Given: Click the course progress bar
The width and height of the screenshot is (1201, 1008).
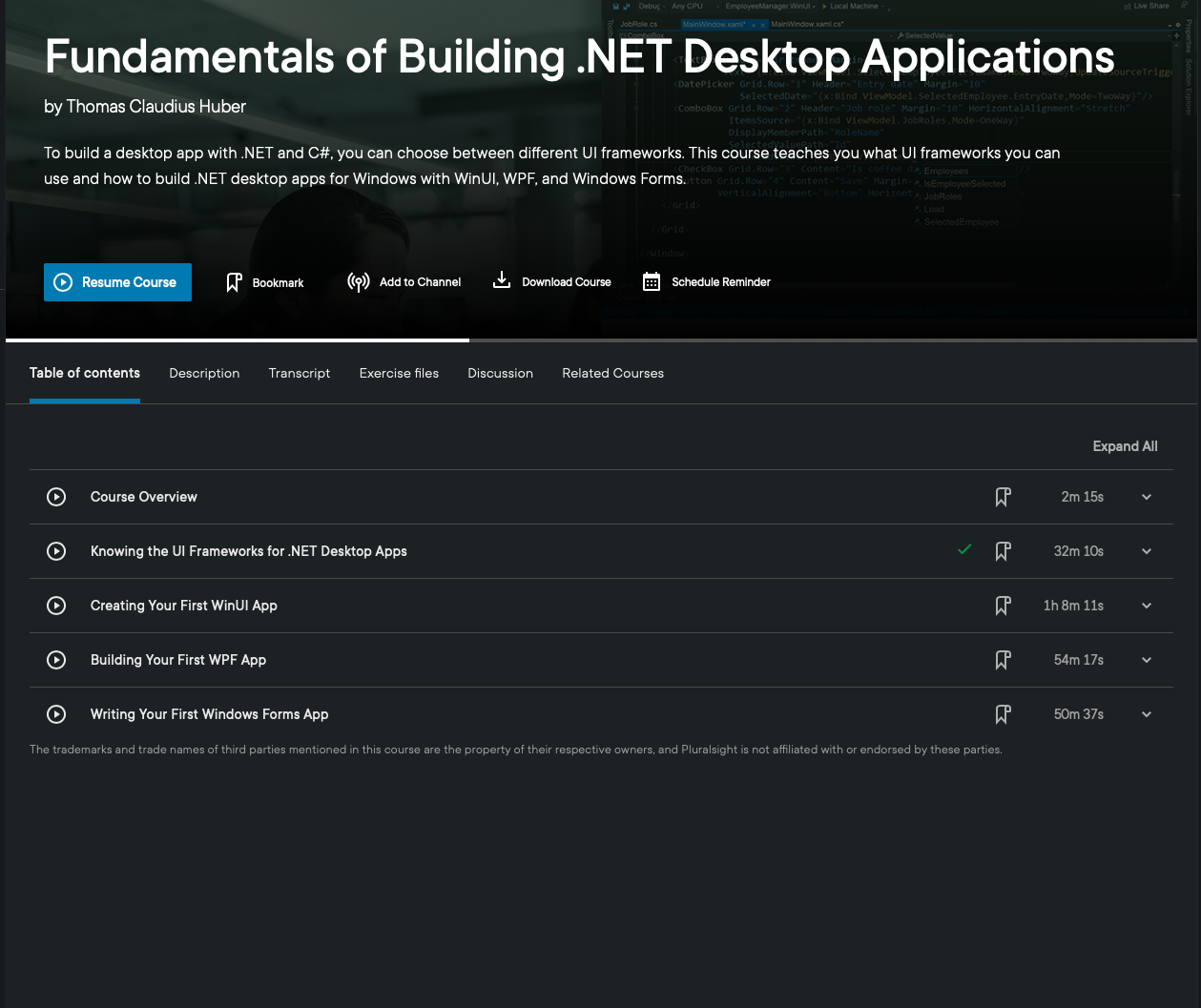Looking at the screenshot, I should 601,340.
